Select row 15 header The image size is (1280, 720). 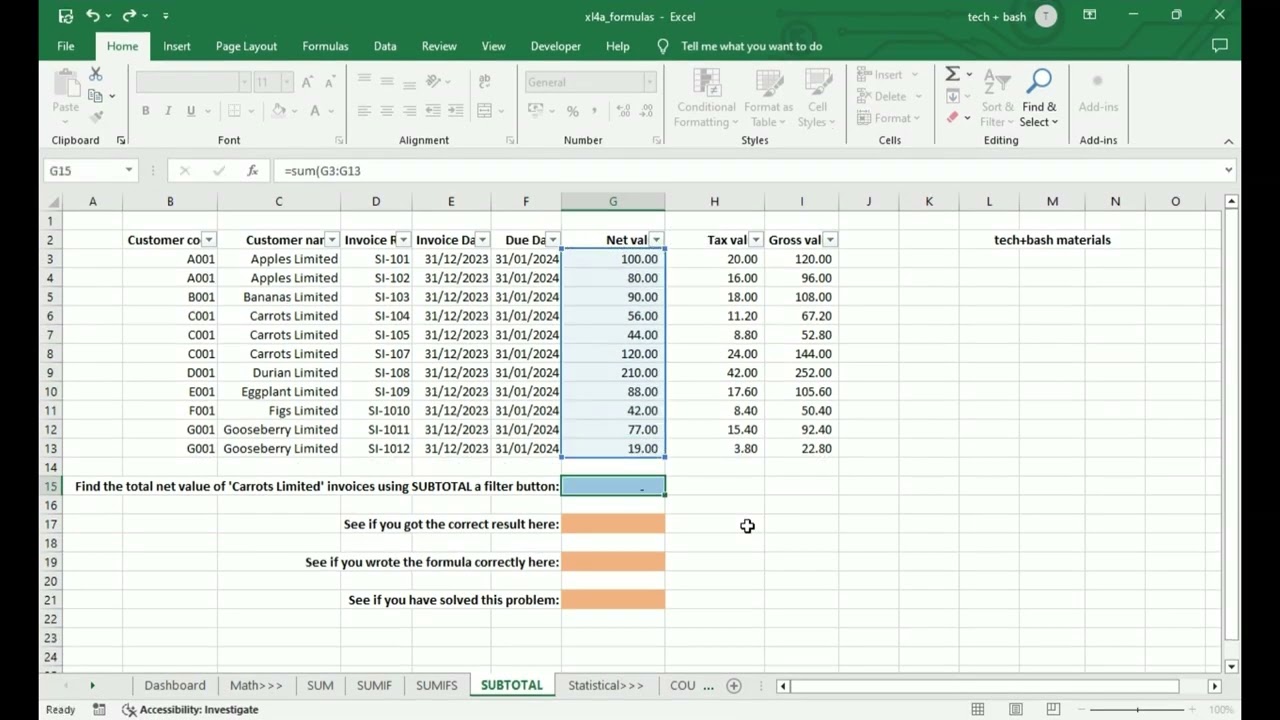point(51,486)
